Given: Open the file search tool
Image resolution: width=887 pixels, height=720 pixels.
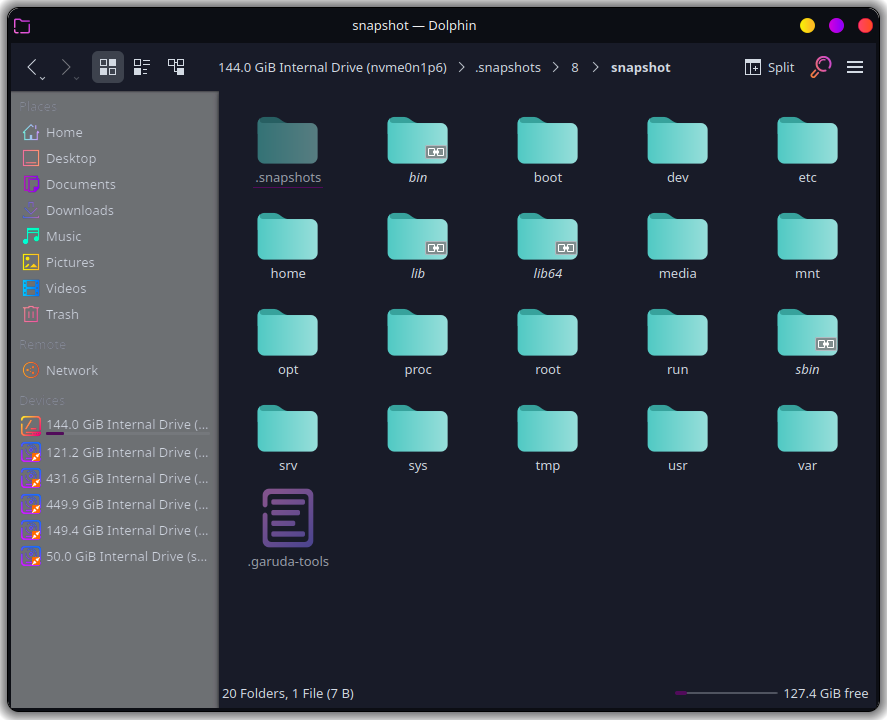Looking at the screenshot, I should (821, 67).
